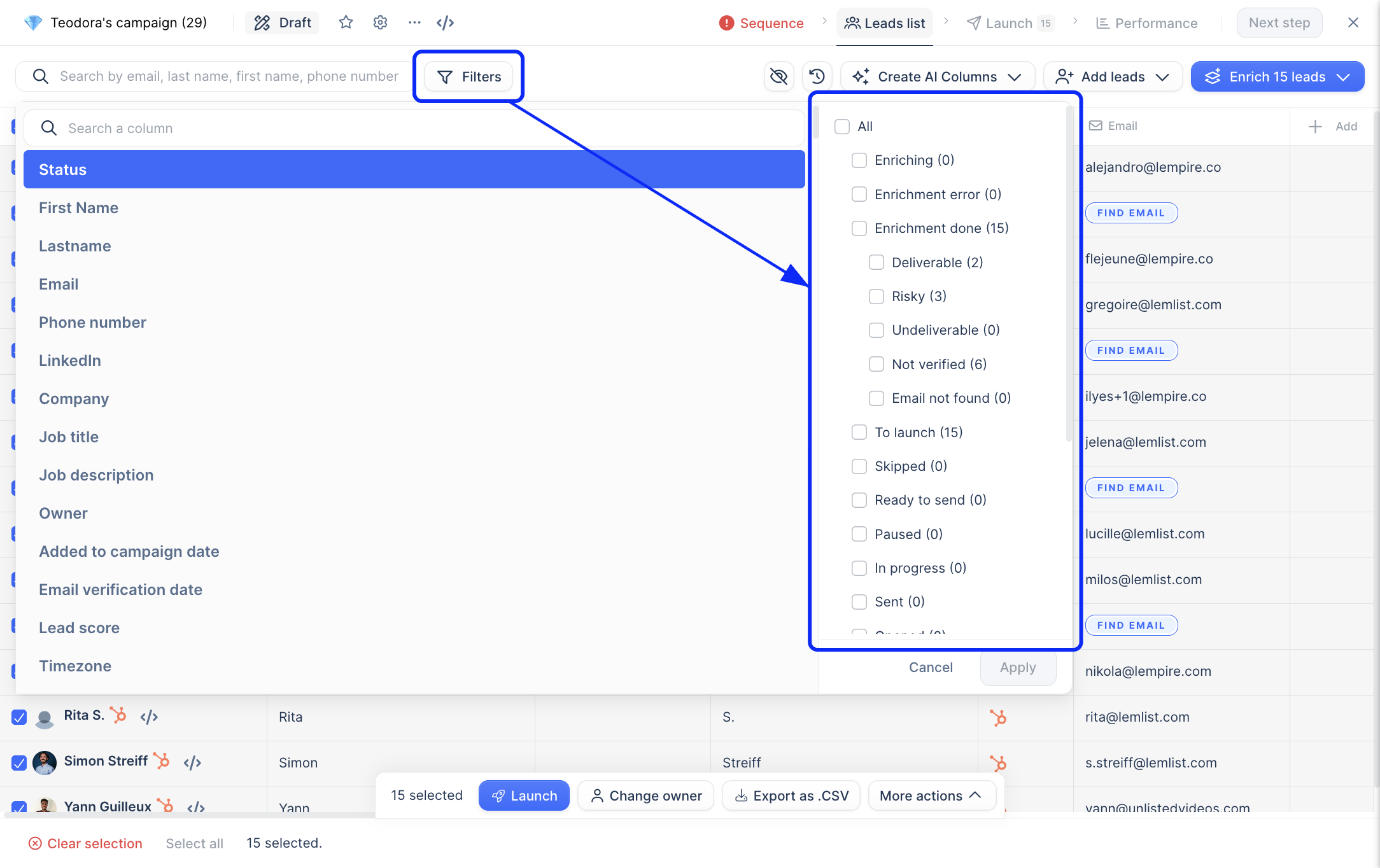Click HubSpot icon next to Simon Streiff

pos(162,760)
